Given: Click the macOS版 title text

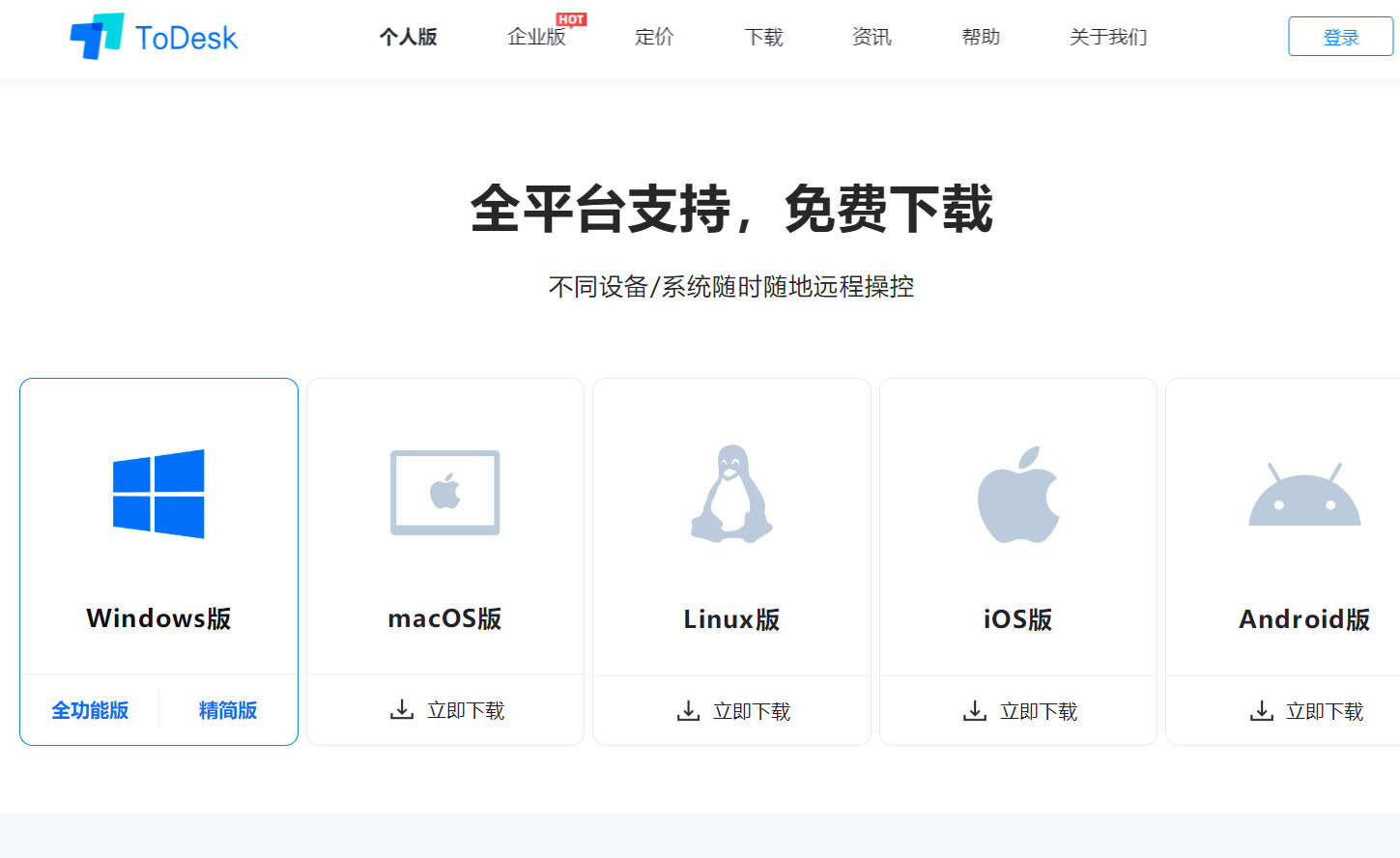Looking at the screenshot, I should (x=445, y=618).
